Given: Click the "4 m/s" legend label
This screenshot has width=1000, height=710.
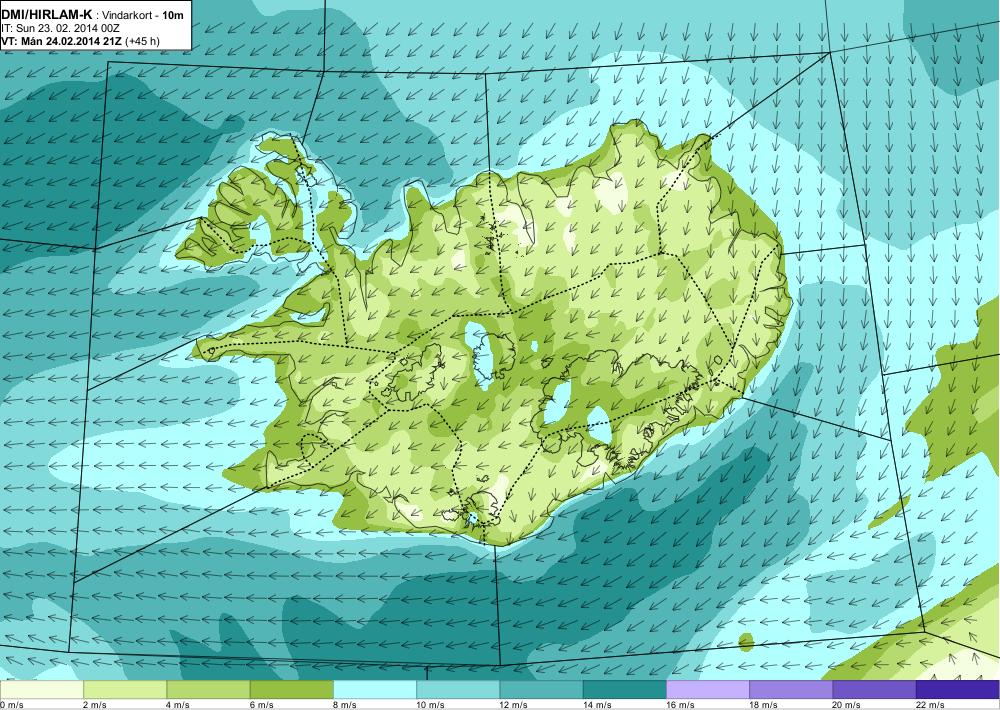Looking at the screenshot, I should [179, 705].
